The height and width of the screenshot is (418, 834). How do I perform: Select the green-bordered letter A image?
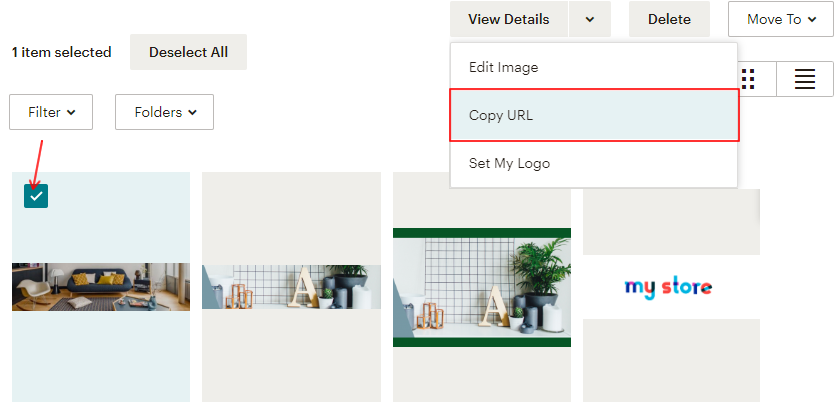tap(482, 287)
